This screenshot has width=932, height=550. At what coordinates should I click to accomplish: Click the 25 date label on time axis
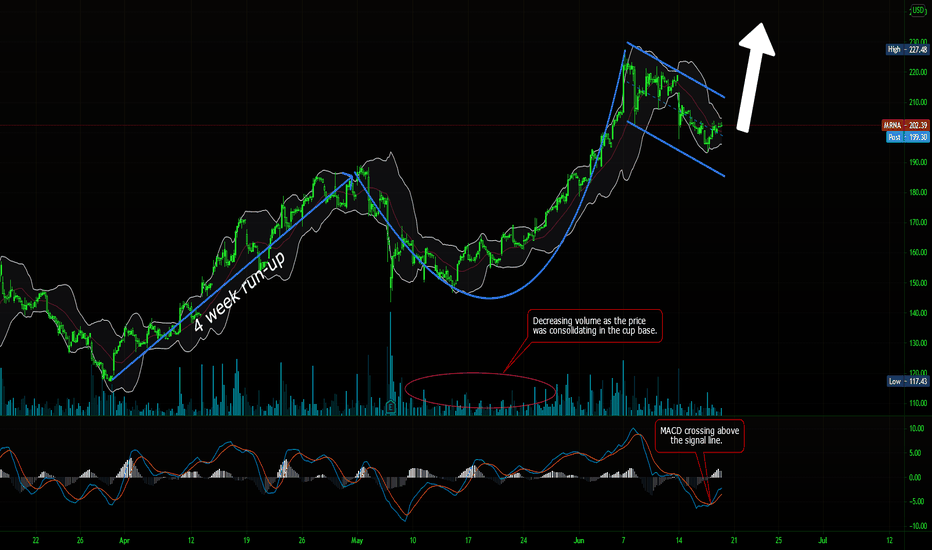pyautogui.click(x=779, y=540)
